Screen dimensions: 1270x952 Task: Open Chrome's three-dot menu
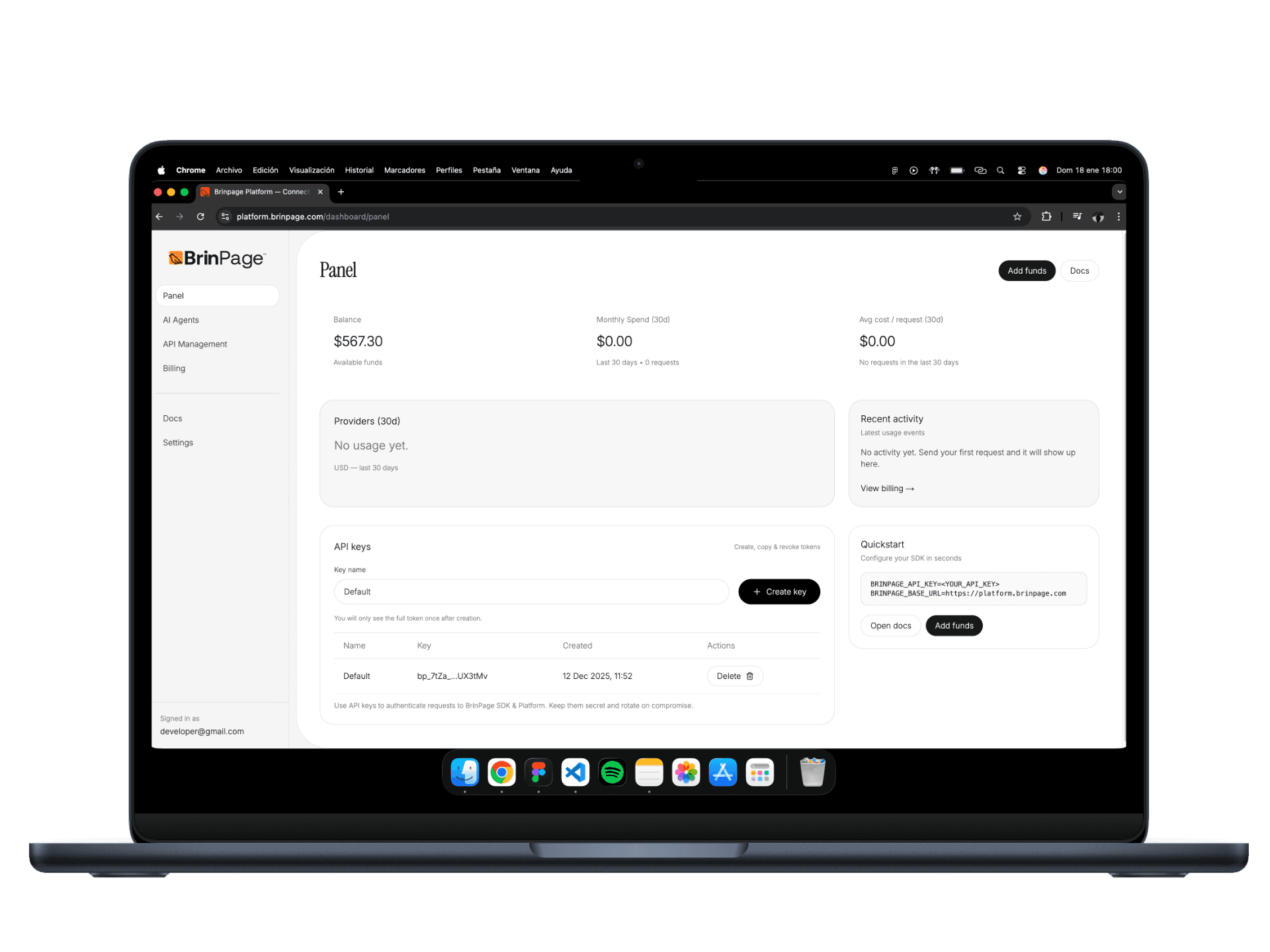pos(1119,217)
